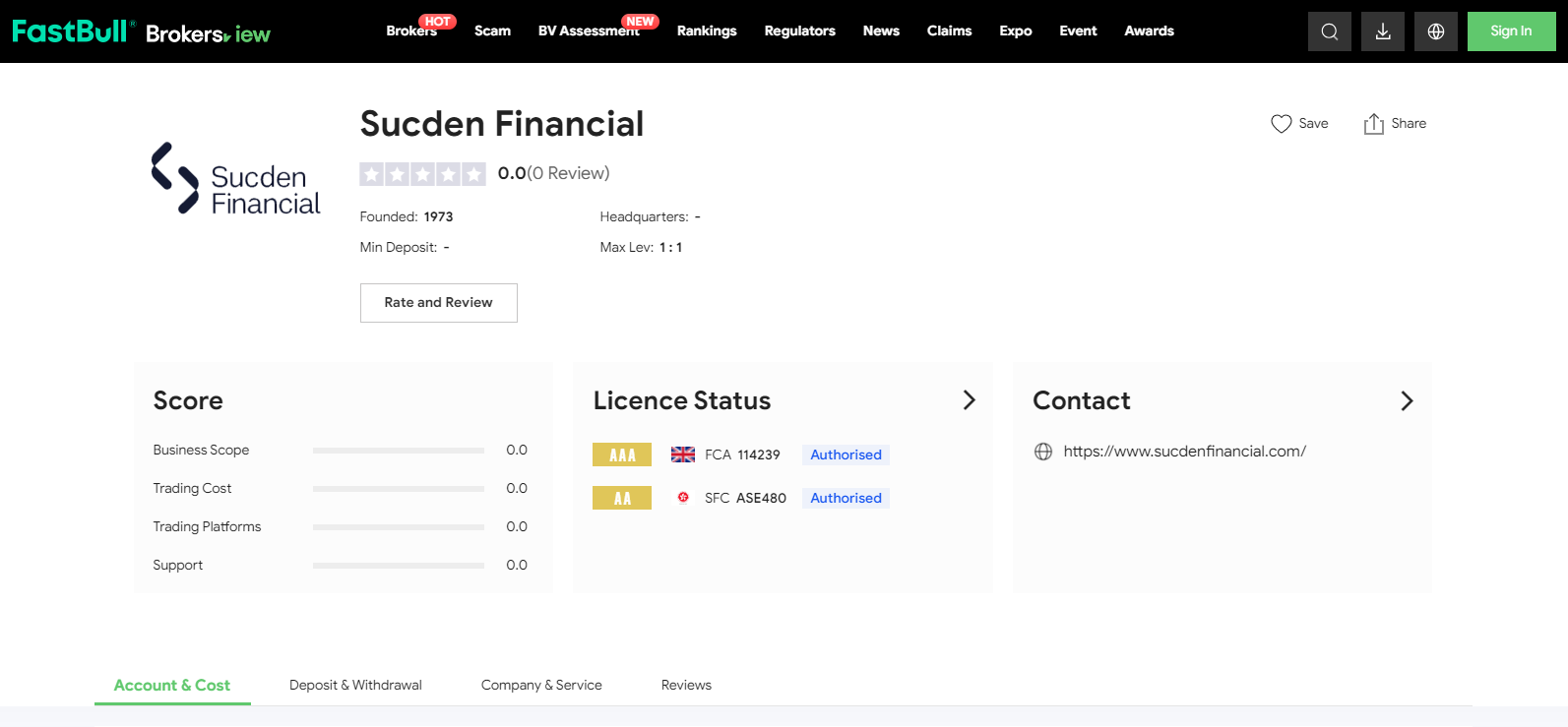Click the Share upload icon
Viewport: 1568px width, 727px height.
[x=1373, y=124]
